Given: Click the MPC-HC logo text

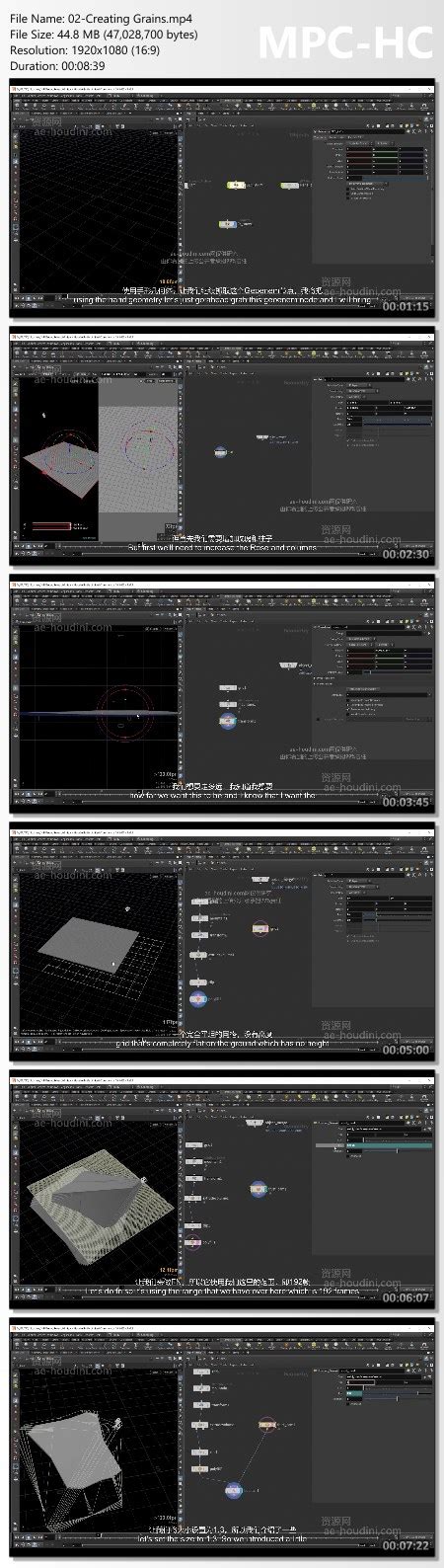Looking at the screenshot, I should tap(345, 44).
